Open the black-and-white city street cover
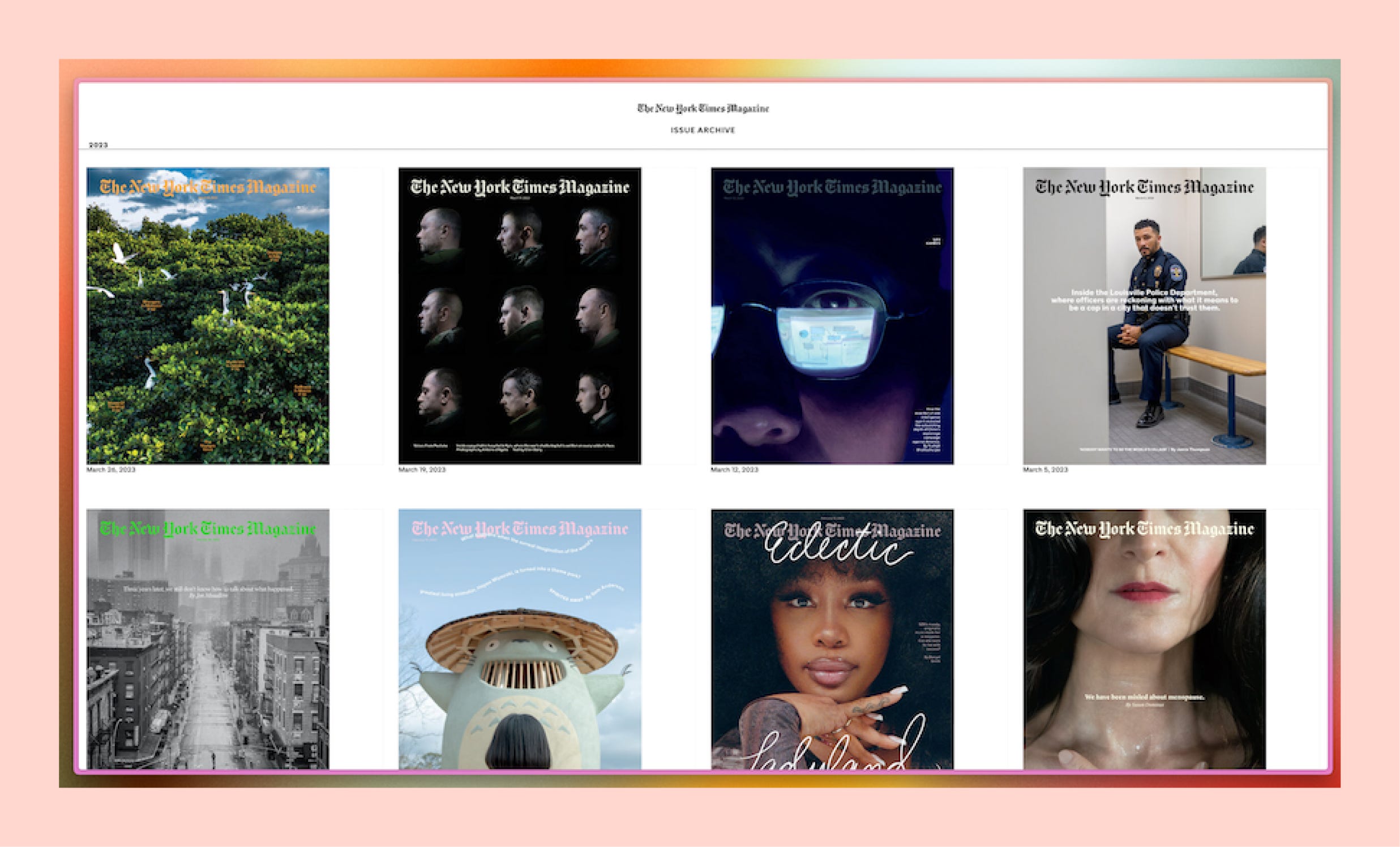This screenshot has height=847, width=1400. (208, 639)
